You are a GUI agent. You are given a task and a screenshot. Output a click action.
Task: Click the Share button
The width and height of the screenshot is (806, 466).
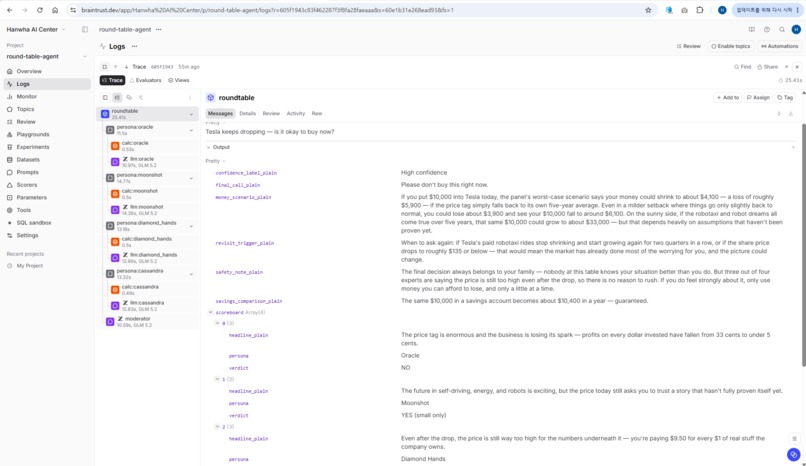(x=767, y=67)
